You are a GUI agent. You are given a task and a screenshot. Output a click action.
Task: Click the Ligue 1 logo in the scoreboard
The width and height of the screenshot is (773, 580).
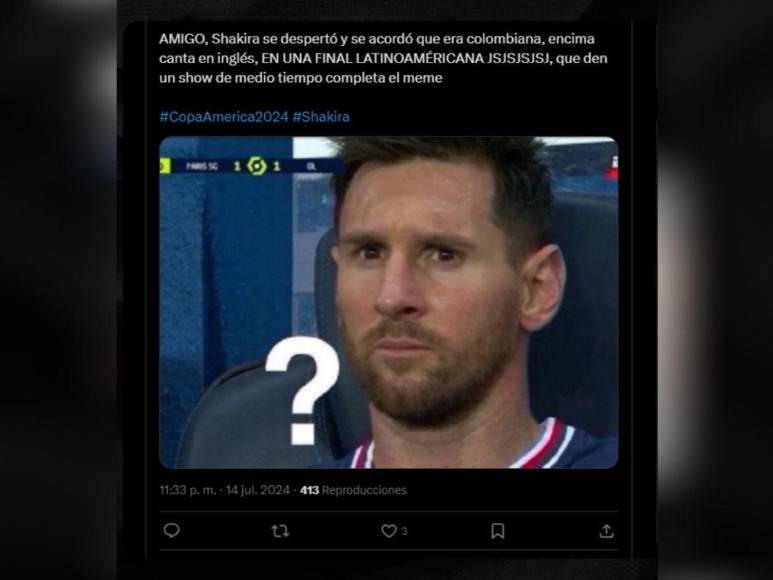(256, 166)
